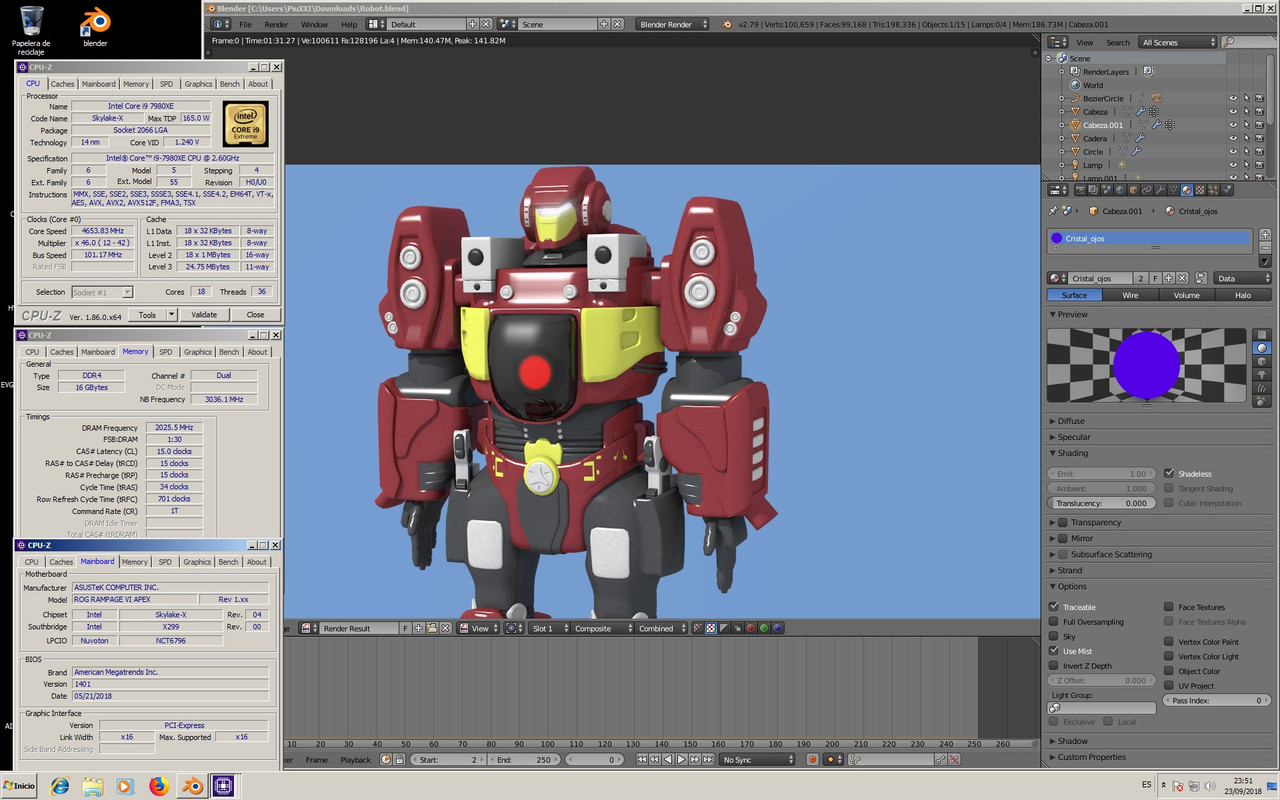Viewport: 1280px width, 800px height.
Task: Enable Transparency panel checkbox
Action: [1063, 522]
